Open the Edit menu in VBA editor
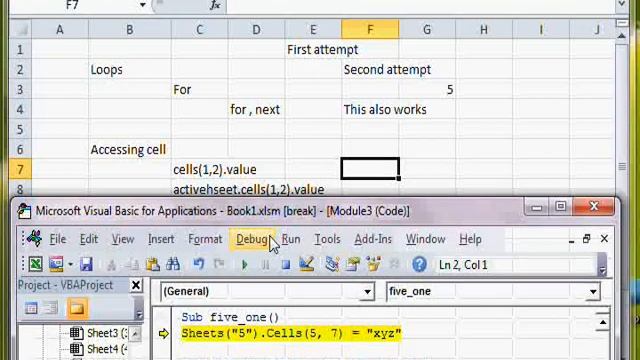Image resolution: width=640 pixels, height=360 pixels. [x=89, y=239]
